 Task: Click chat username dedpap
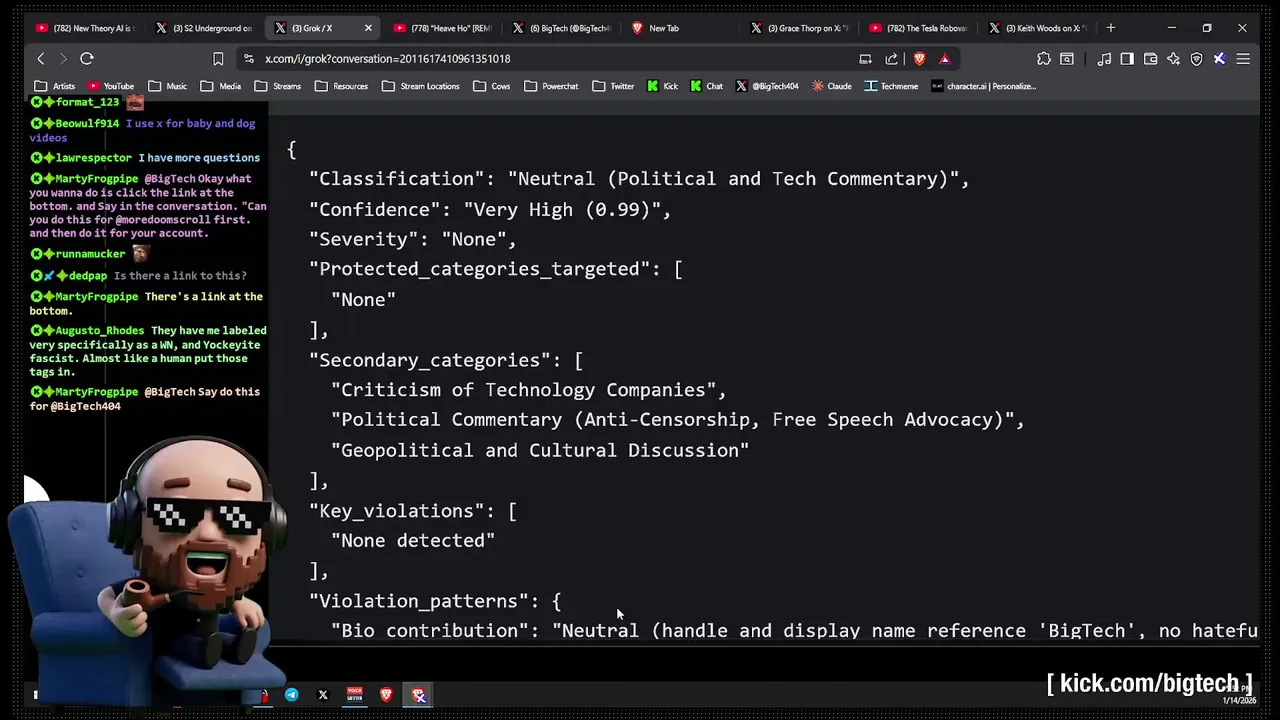pyautogui.click(x=88, y=276)
